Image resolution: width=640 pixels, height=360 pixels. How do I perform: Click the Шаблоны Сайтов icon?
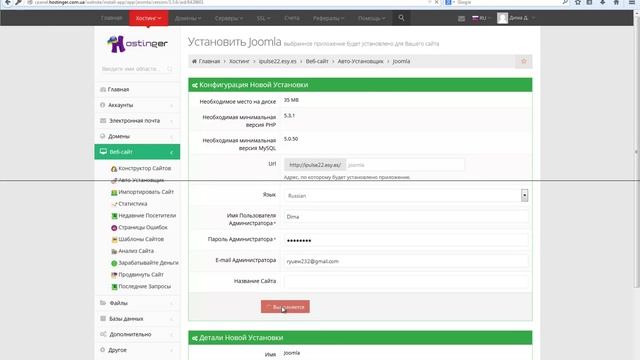click(x=114, y=240)
